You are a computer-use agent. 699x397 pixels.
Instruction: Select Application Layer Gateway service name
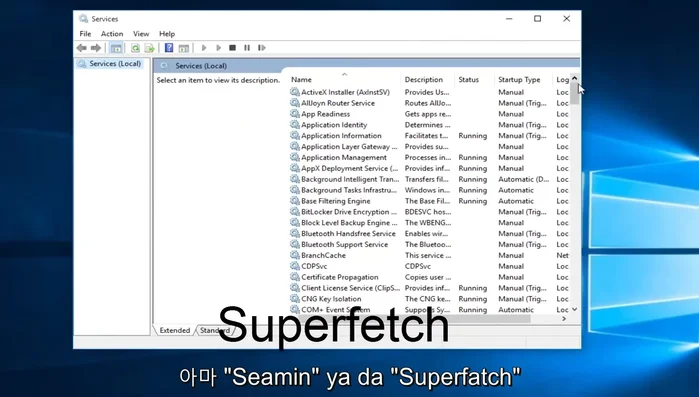coord(349,147)
